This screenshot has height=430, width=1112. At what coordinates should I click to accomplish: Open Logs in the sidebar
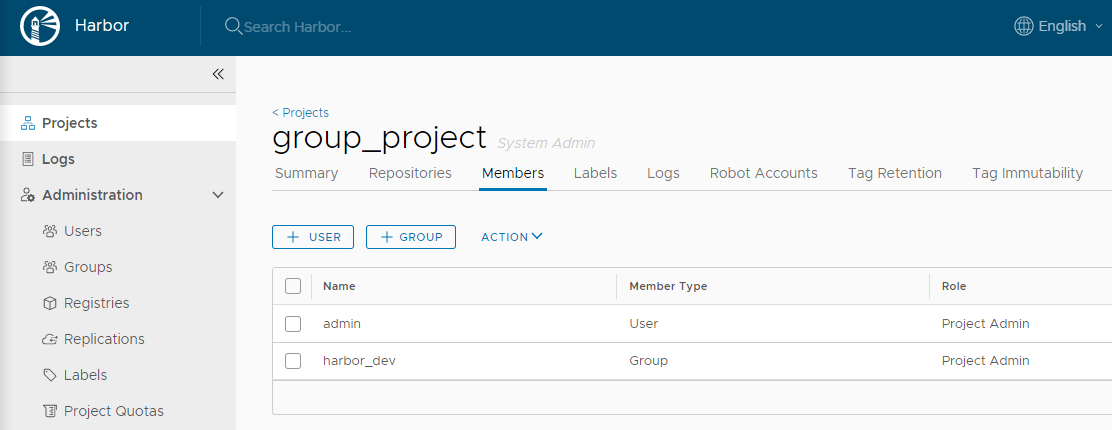[58, 159]
